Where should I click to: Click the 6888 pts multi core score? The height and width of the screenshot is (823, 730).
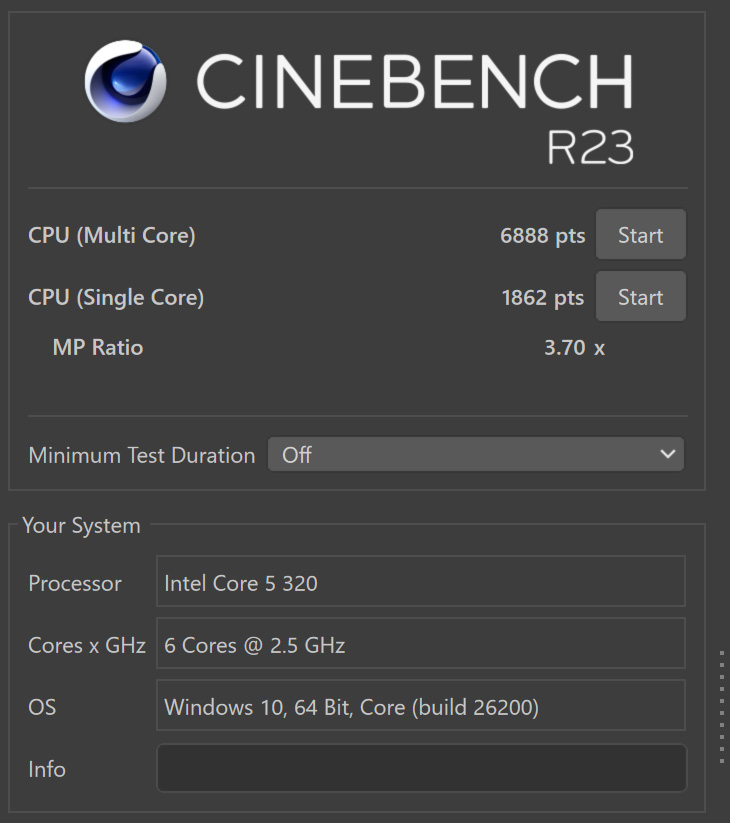[542, 236]
